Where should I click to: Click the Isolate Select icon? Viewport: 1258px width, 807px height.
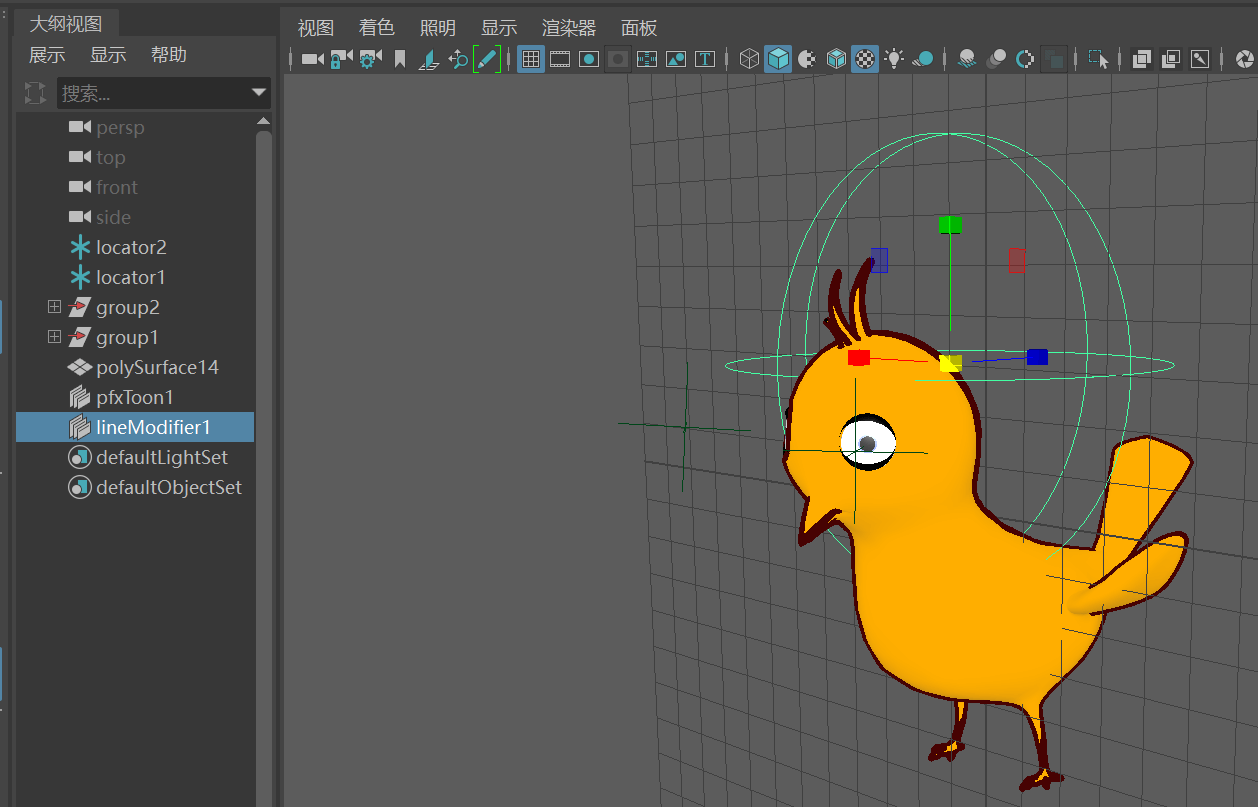click(x=1099, y=59)
